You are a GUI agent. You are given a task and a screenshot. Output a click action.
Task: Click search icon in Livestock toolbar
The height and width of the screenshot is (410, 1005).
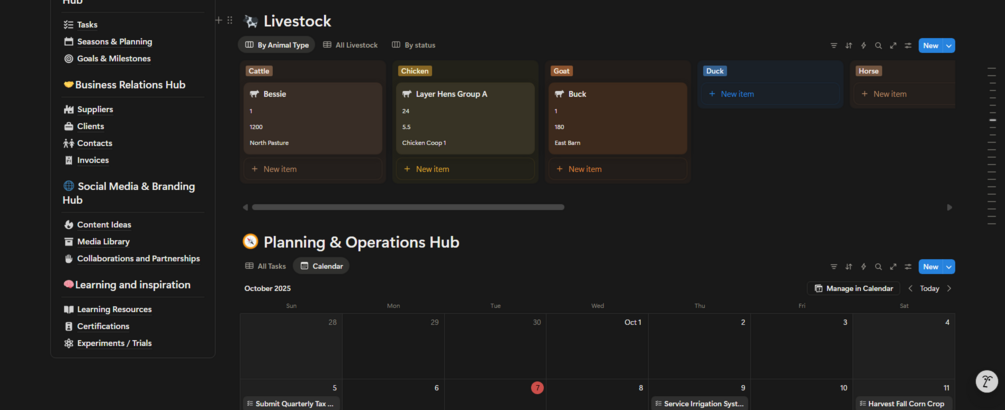point(878,45)
